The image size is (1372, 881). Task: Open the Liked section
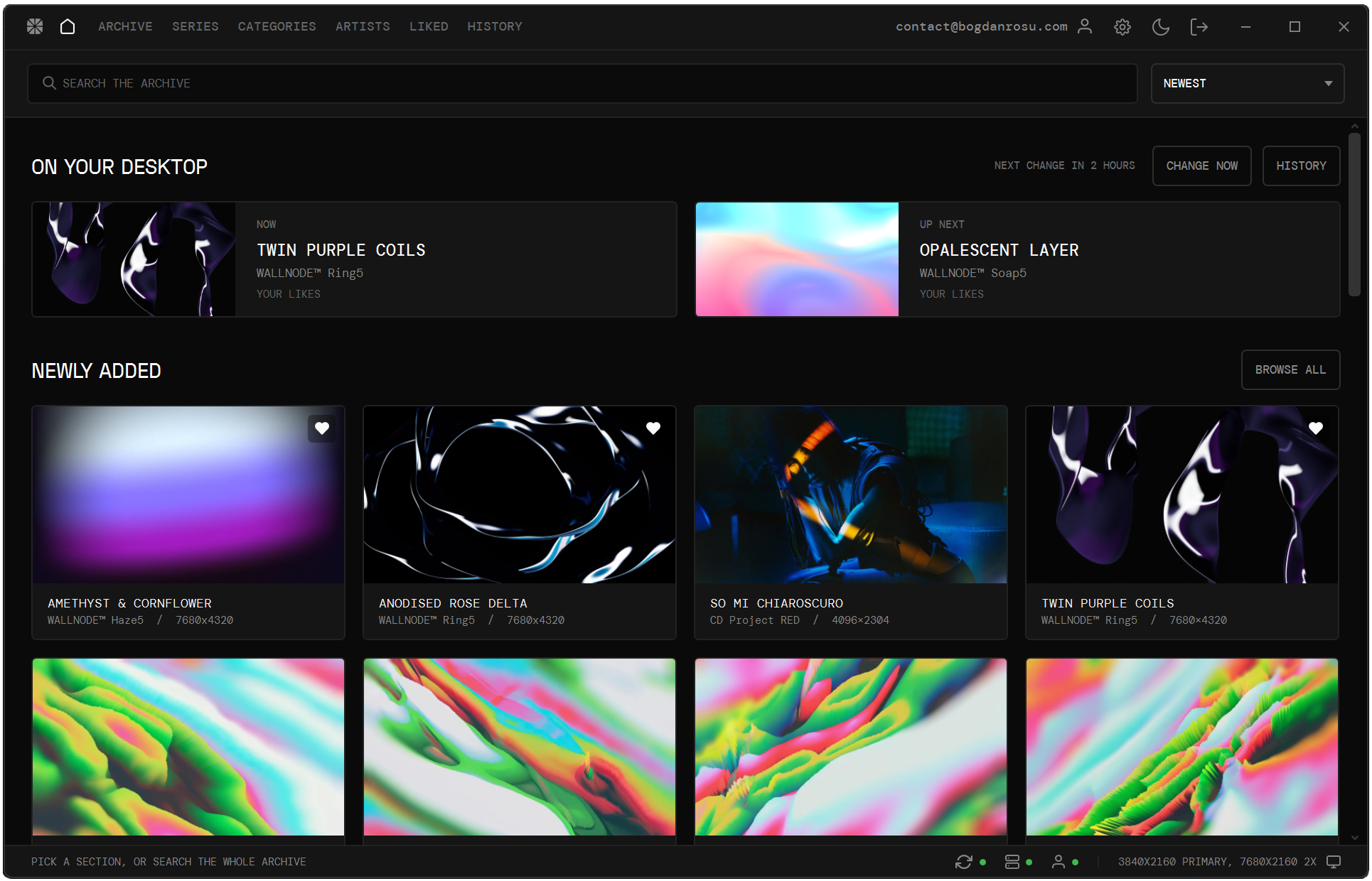tap(429, 26)
